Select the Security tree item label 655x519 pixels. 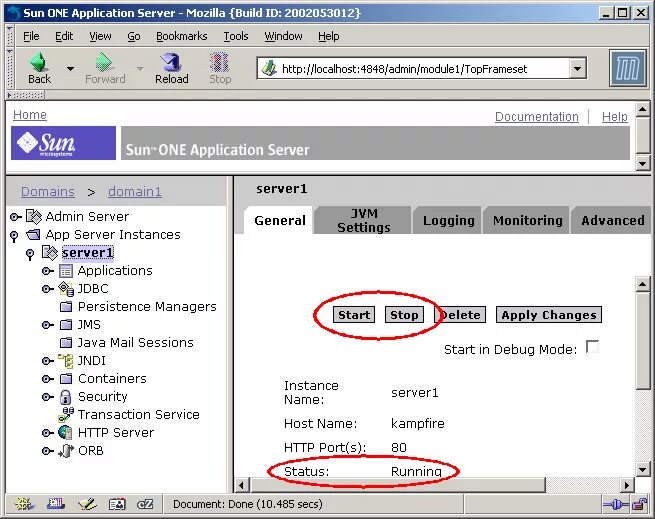[x=102, y=397]
